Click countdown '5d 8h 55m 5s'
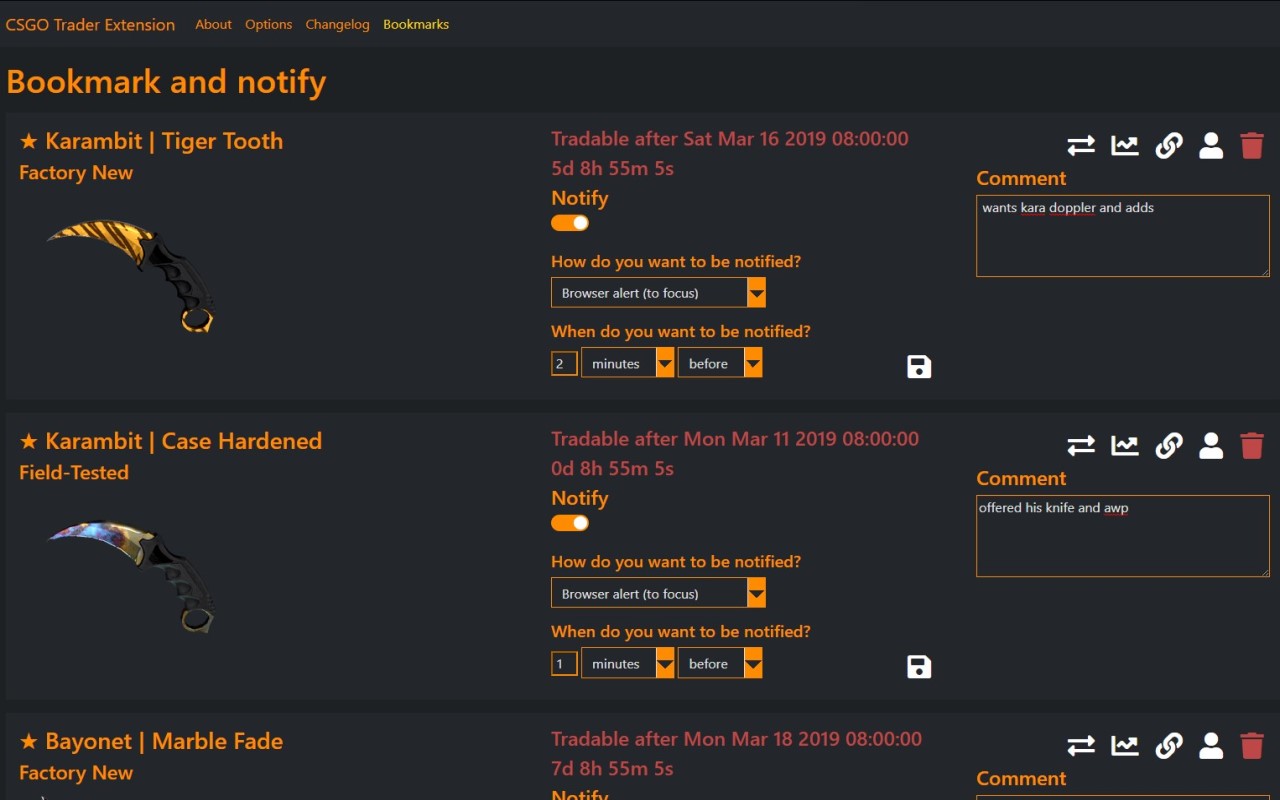The image size is (1280, 800). pos(612,168)
